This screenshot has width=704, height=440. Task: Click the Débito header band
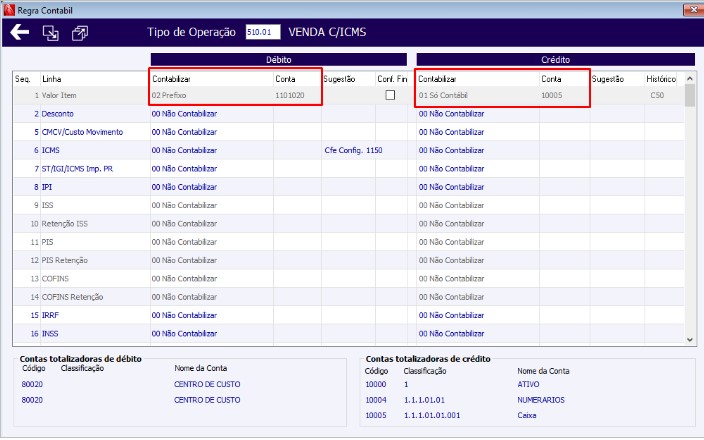(x=278, y=59)
